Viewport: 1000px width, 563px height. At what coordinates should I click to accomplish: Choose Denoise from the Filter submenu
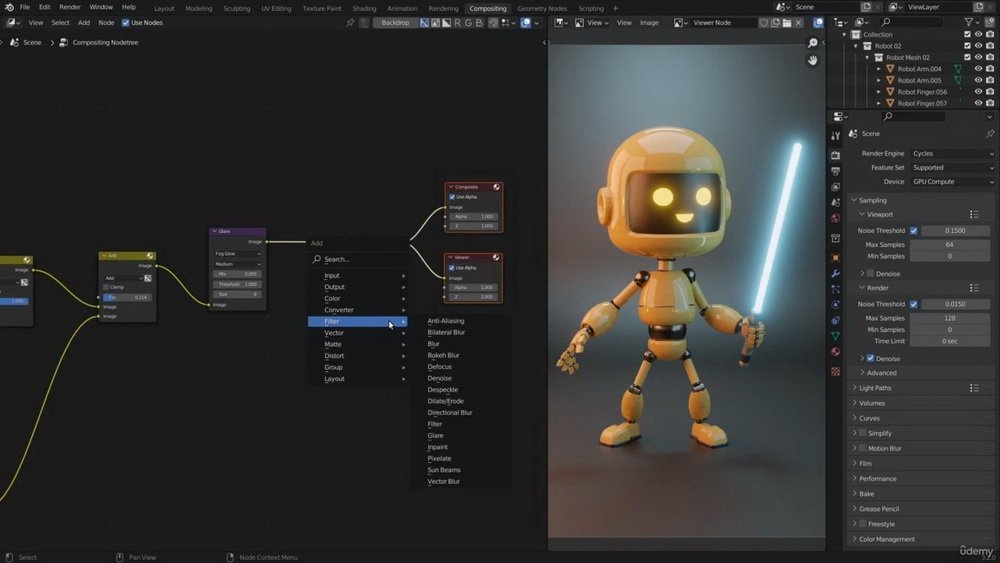(x=439, y=378)
